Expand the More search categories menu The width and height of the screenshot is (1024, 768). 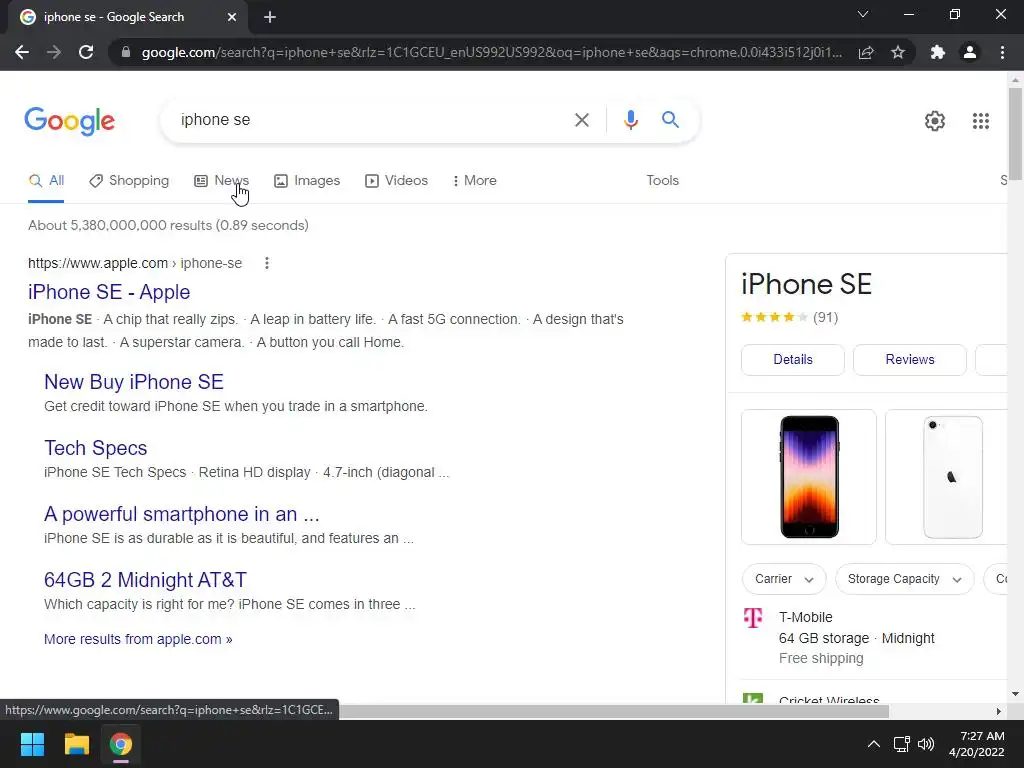click(474, 181)
